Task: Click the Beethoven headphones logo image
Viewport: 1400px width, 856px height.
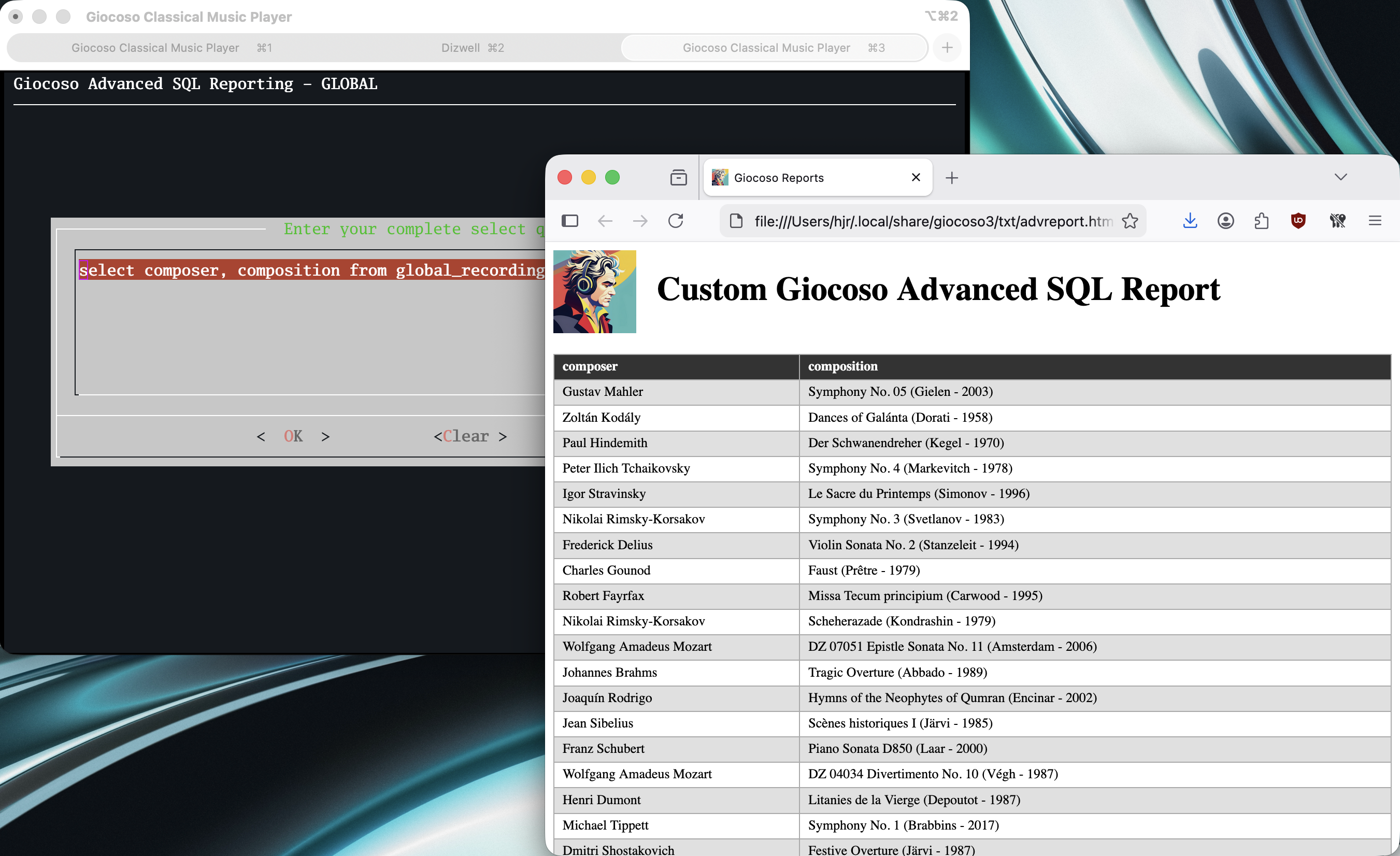Action: [594, 291]
